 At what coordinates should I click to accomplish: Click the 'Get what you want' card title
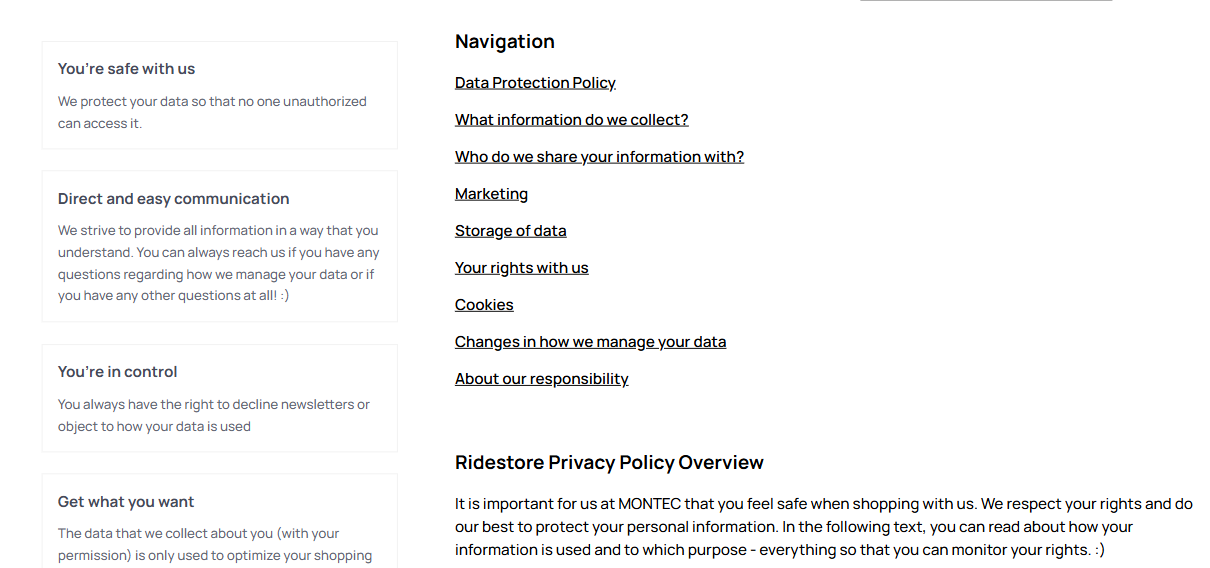126,502
